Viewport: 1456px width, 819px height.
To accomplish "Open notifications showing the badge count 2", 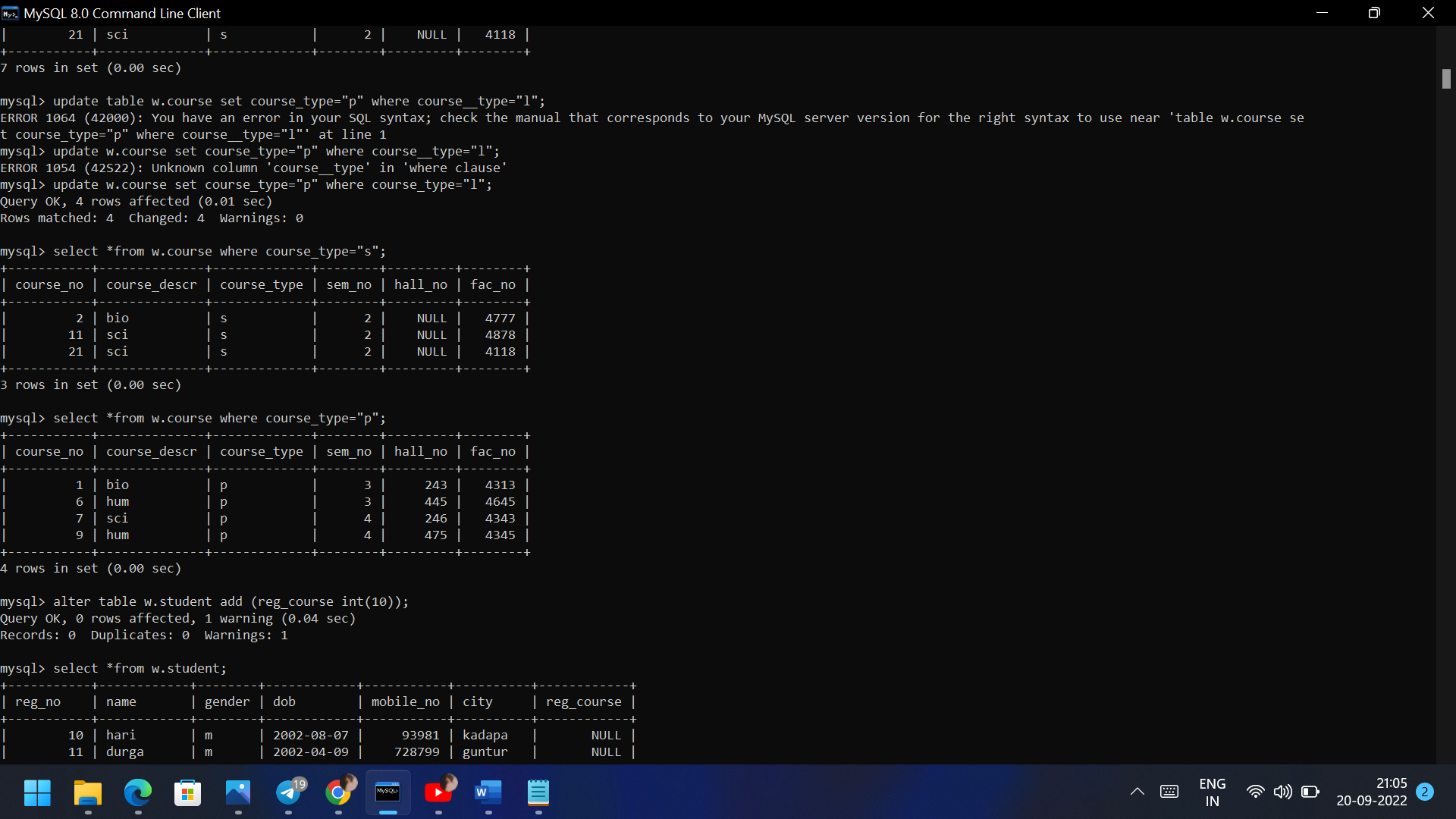I will [1424, 792].
